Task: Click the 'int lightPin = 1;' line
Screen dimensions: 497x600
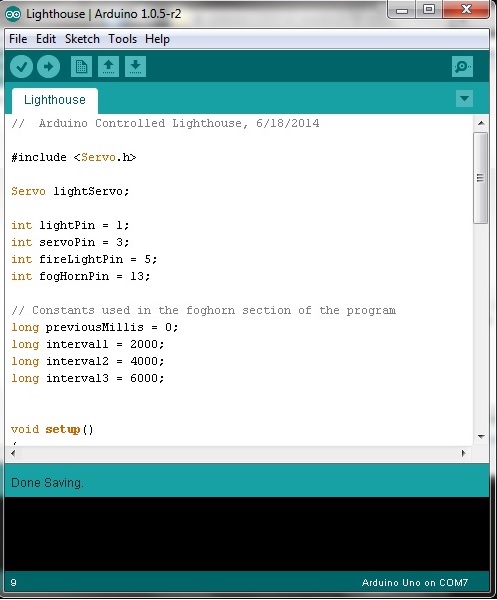Action: 70,225
